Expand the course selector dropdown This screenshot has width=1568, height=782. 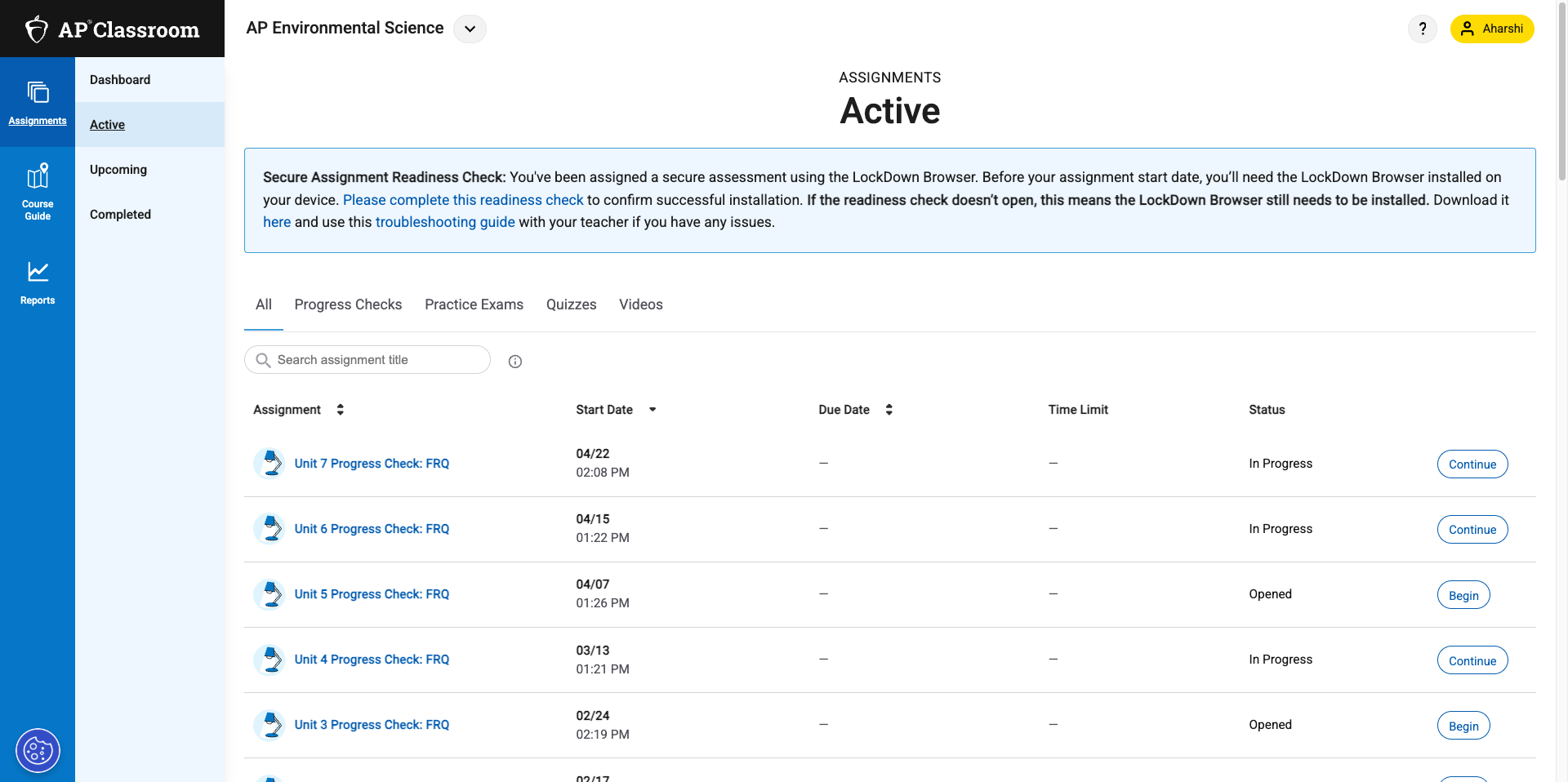click(x=470, y=29)
